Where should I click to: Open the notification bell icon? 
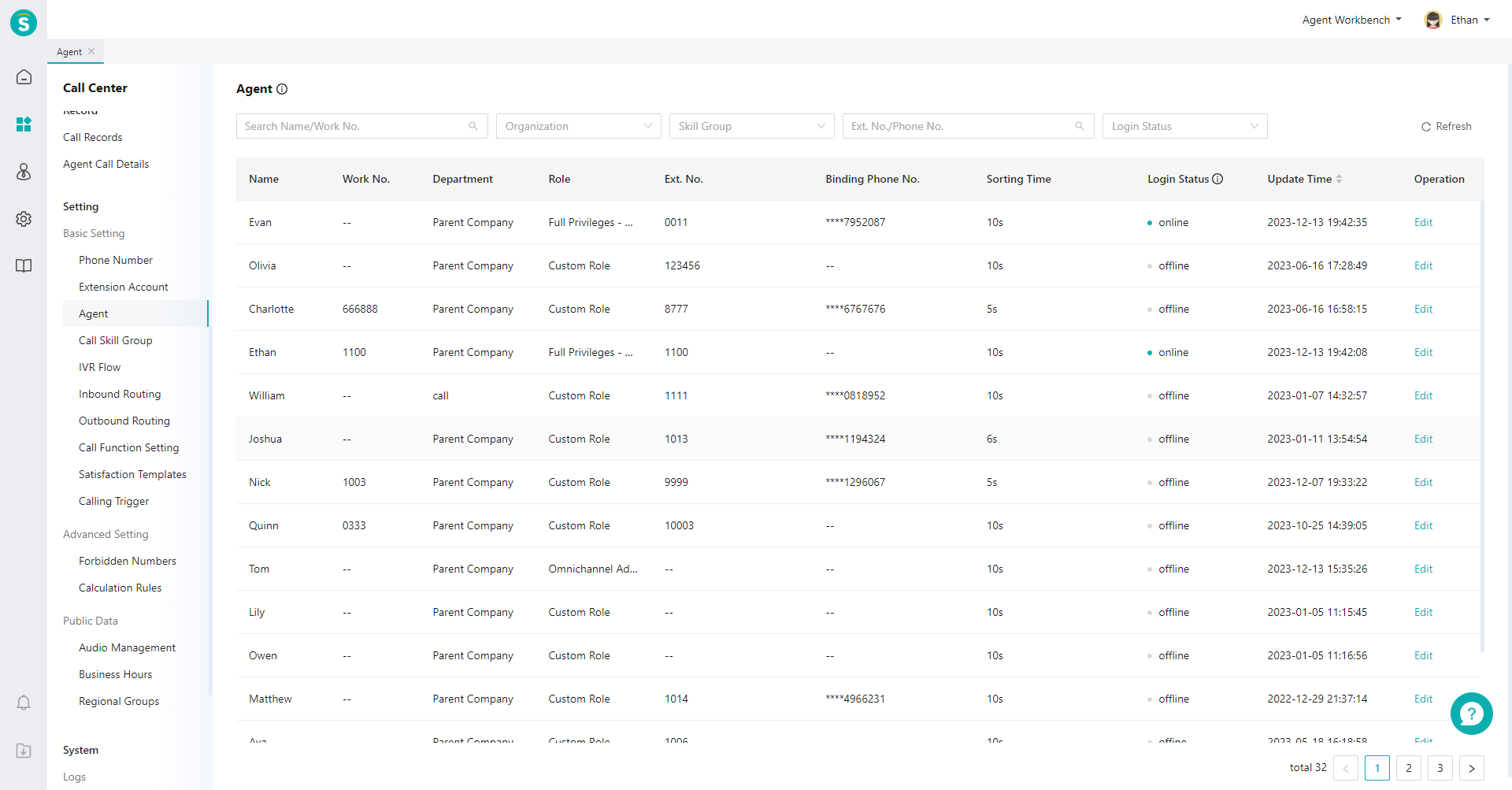click(x=24, y=703)
